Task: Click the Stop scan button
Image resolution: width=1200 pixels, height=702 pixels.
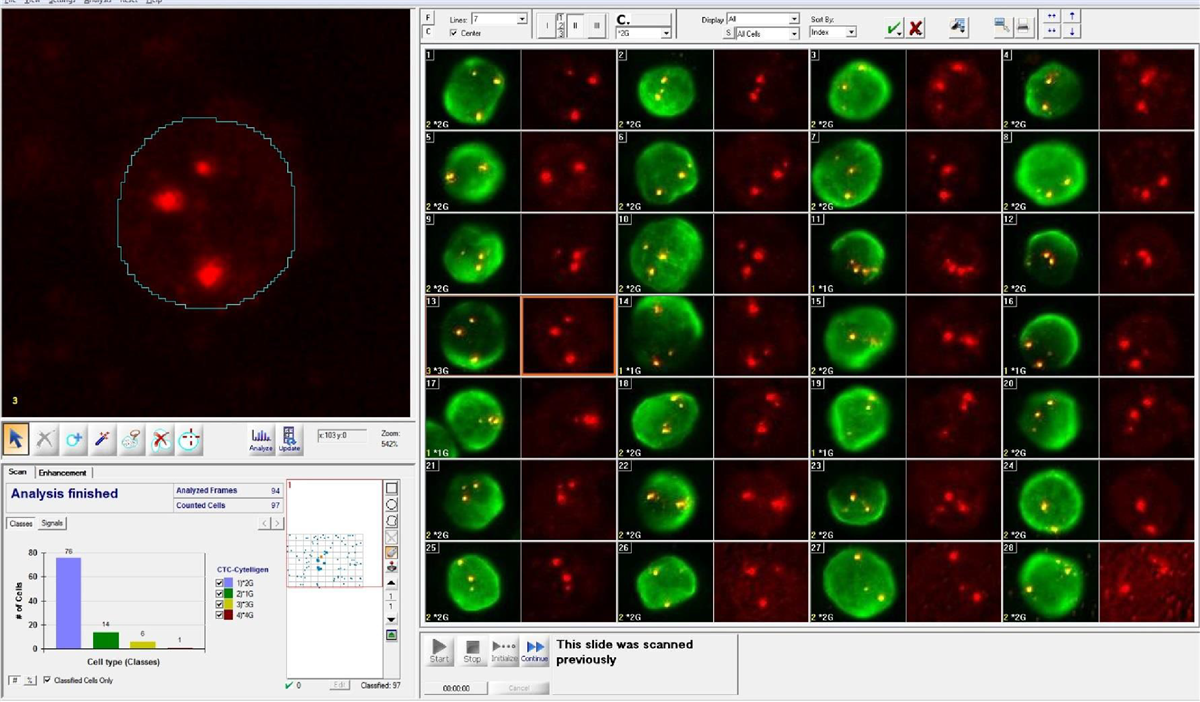Action: pyautogui.click(x=472, y=651)
